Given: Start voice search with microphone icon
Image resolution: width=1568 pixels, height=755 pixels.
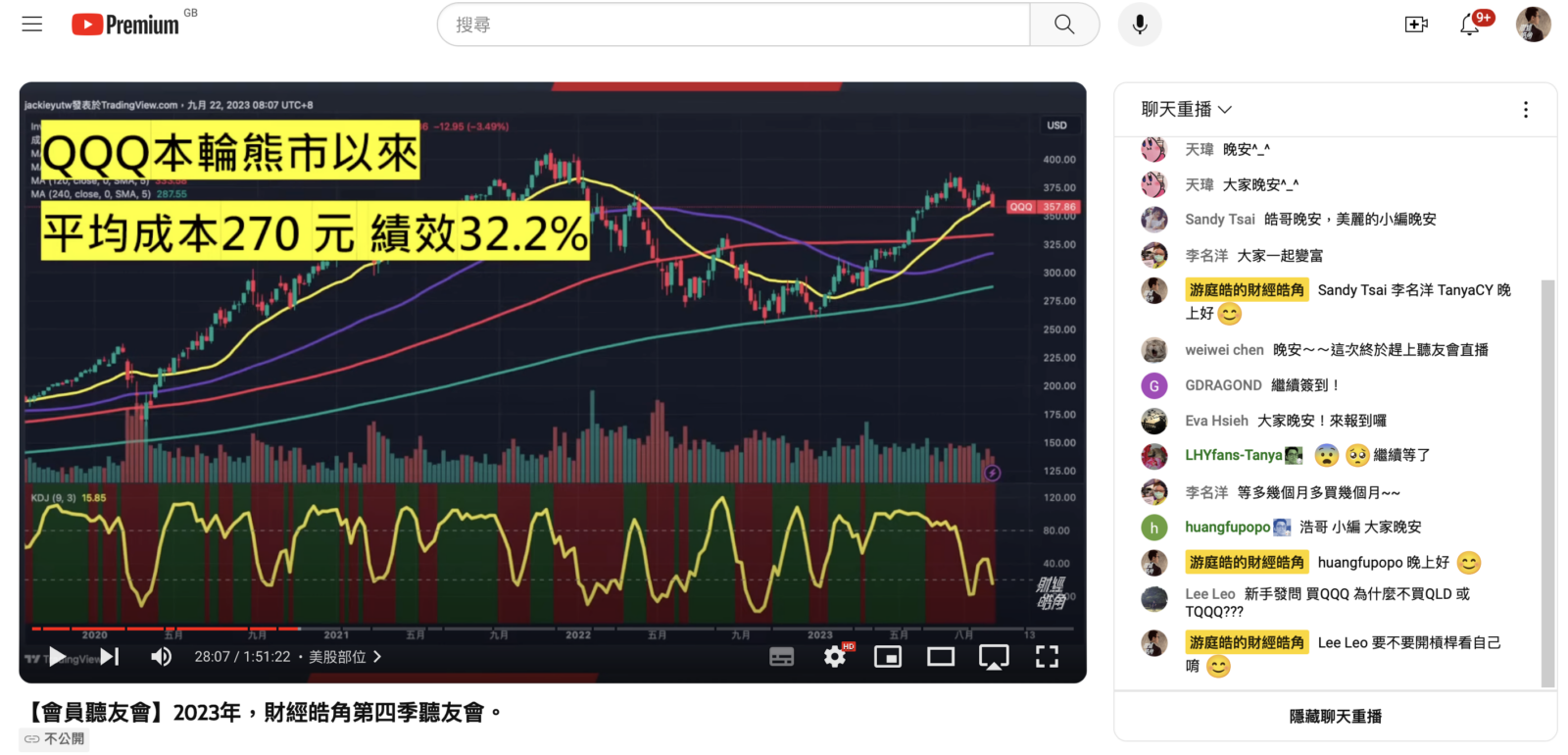Looking at the screenshot, I should coord(1140,25).
